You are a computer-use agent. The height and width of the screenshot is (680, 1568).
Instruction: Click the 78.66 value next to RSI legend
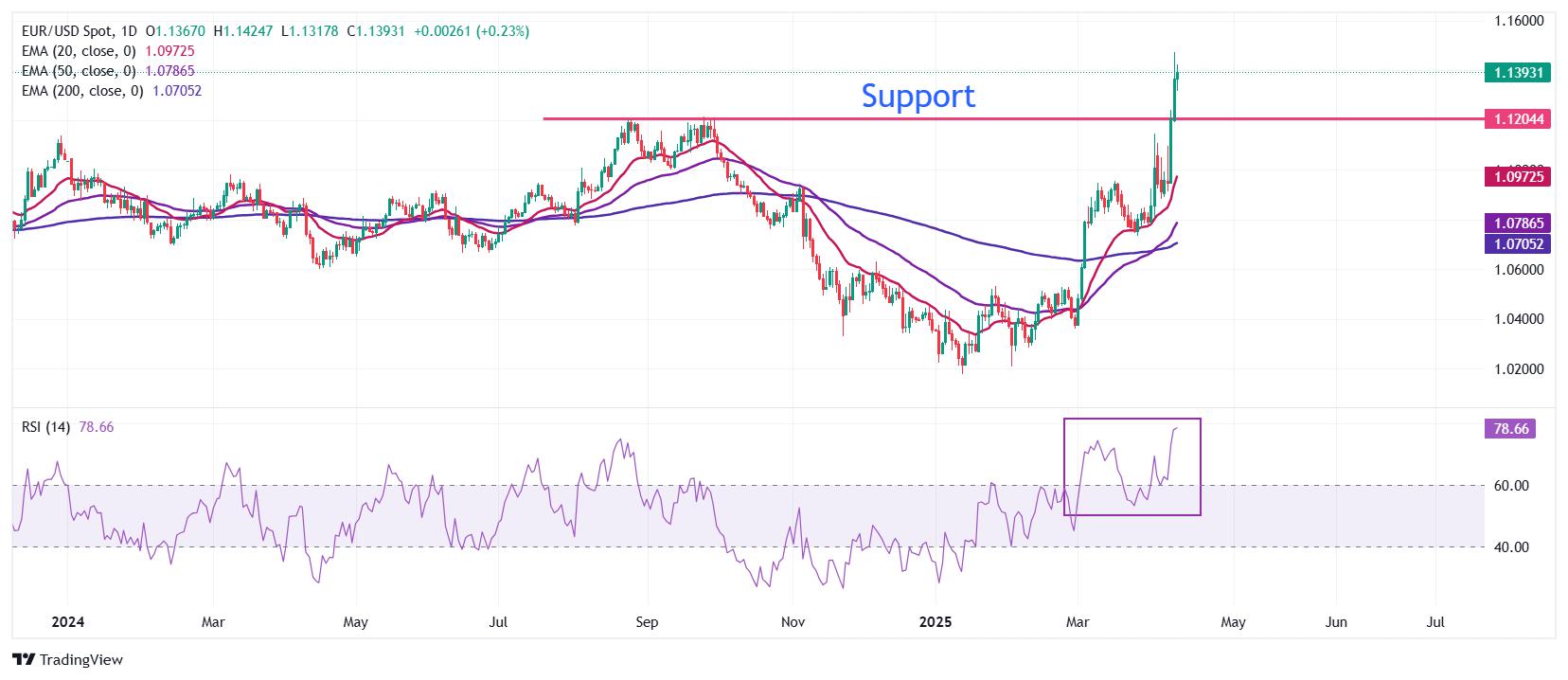(x=96, y=427)
